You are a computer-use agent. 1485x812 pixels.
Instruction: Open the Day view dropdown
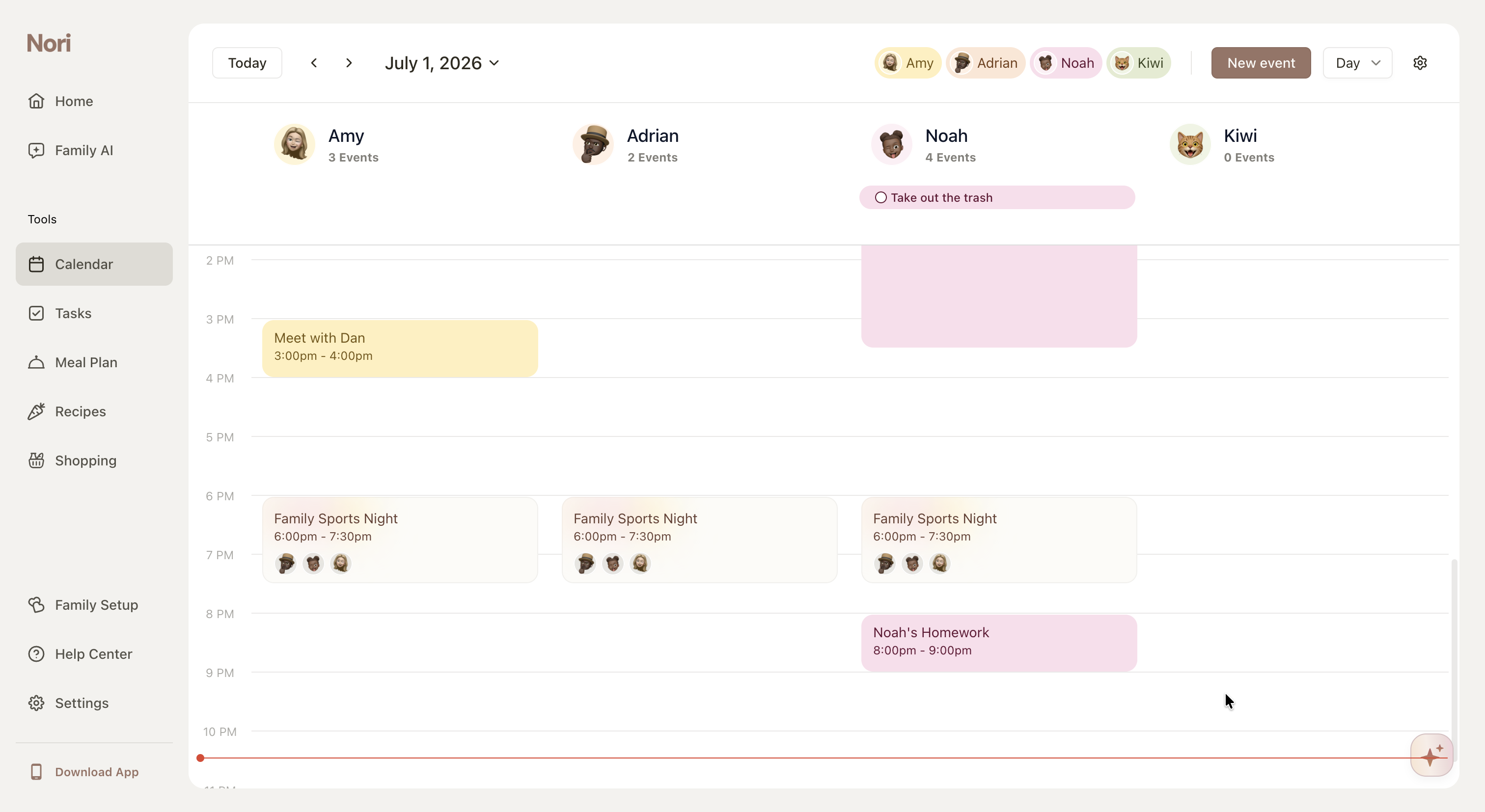[x=1358, y=63]
